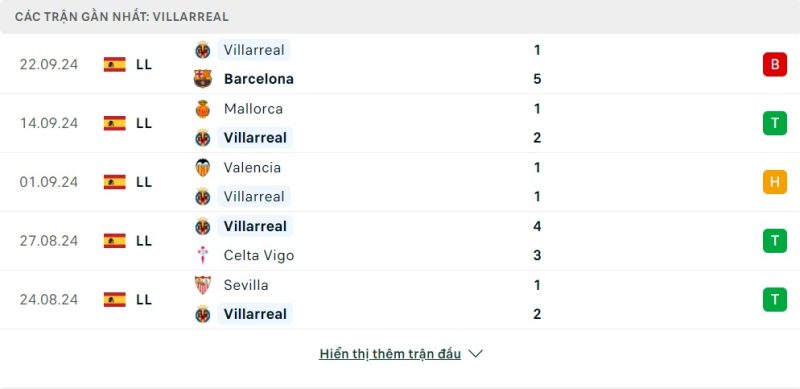Click the red B loss badge
Viewport: 800px width, 389px height.
774,64
